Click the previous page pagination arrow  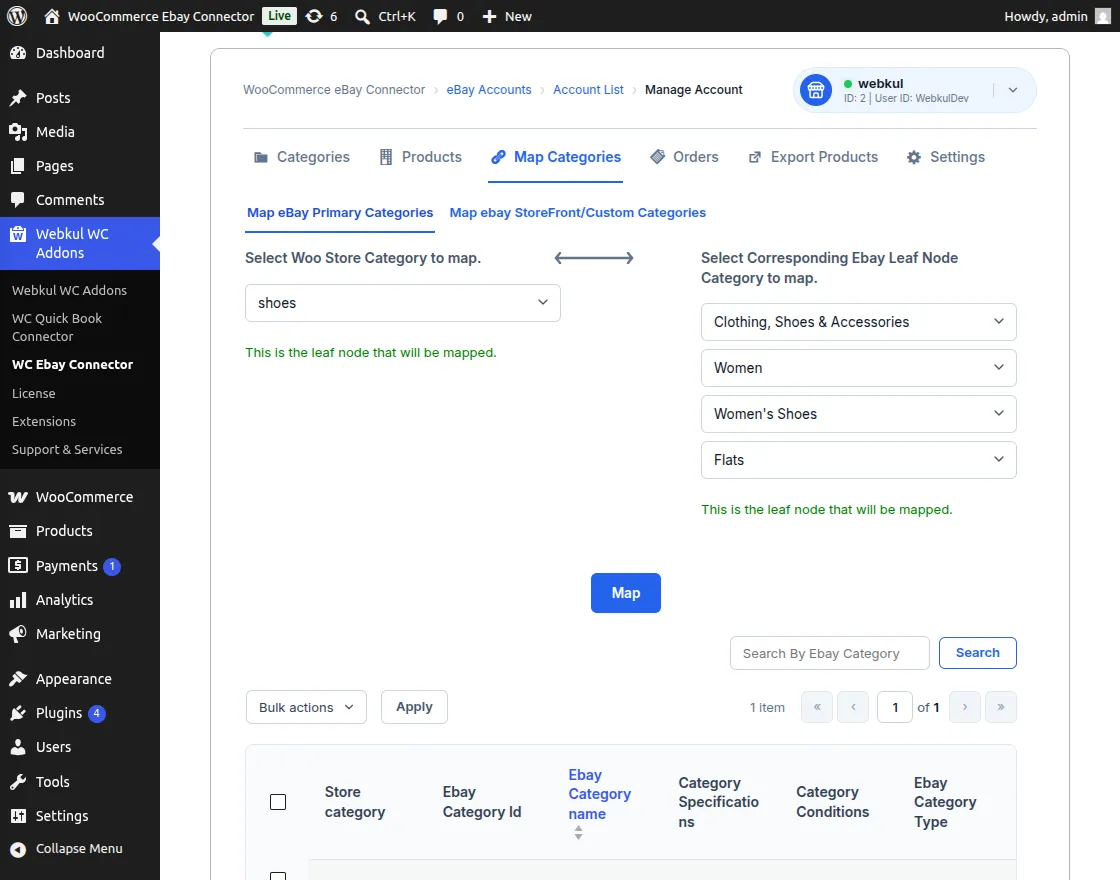[x=853, y=707]
